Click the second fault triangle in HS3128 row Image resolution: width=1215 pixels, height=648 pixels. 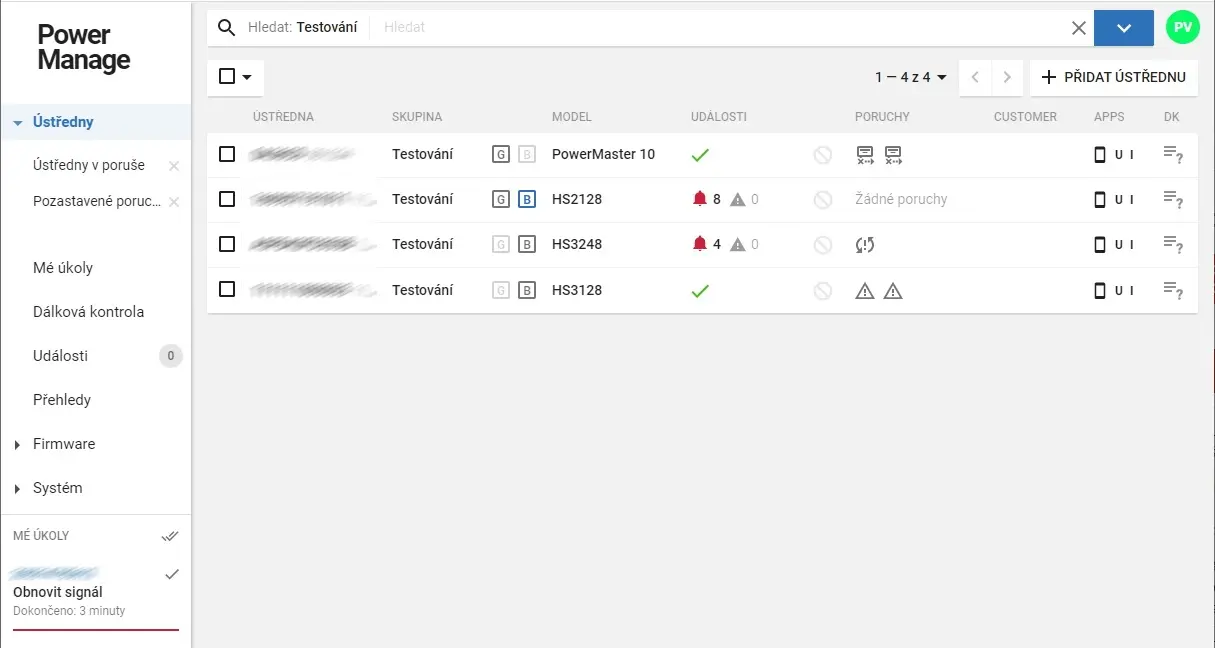click(x=893, y=290)
